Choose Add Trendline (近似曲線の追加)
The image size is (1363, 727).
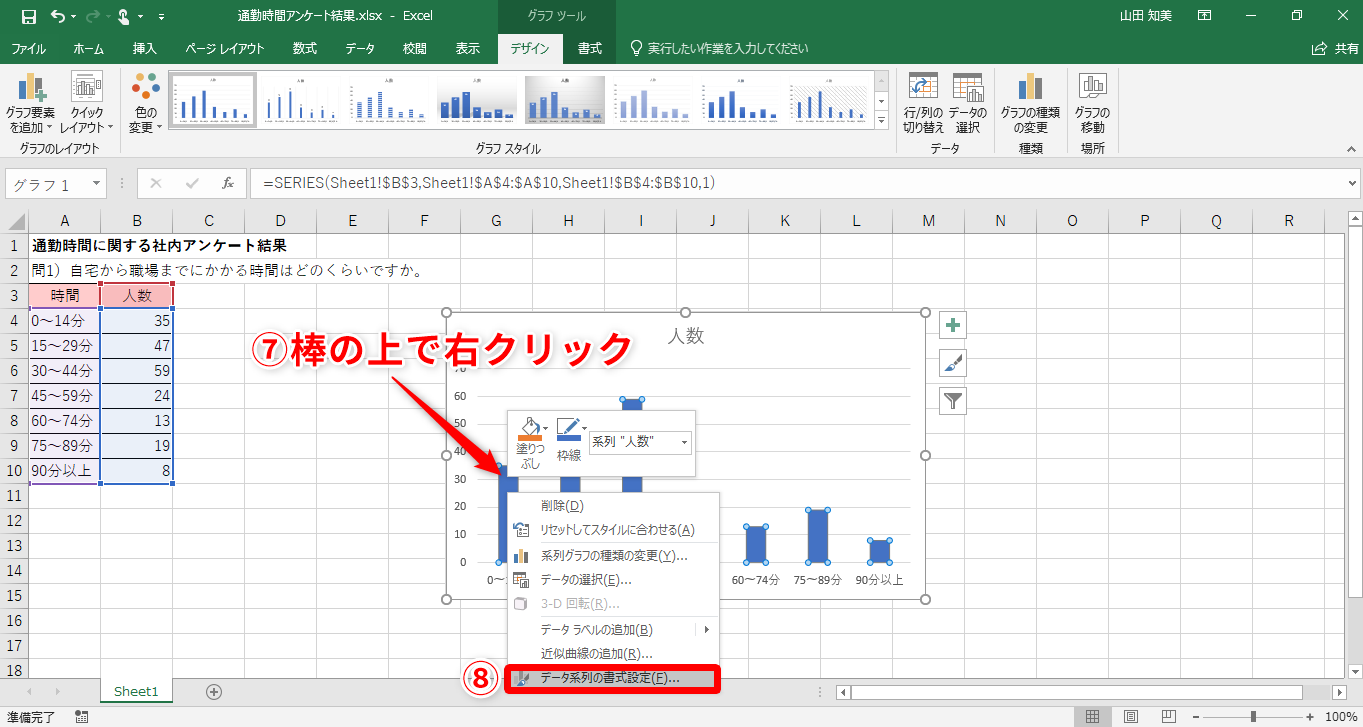tap(613, 654)
